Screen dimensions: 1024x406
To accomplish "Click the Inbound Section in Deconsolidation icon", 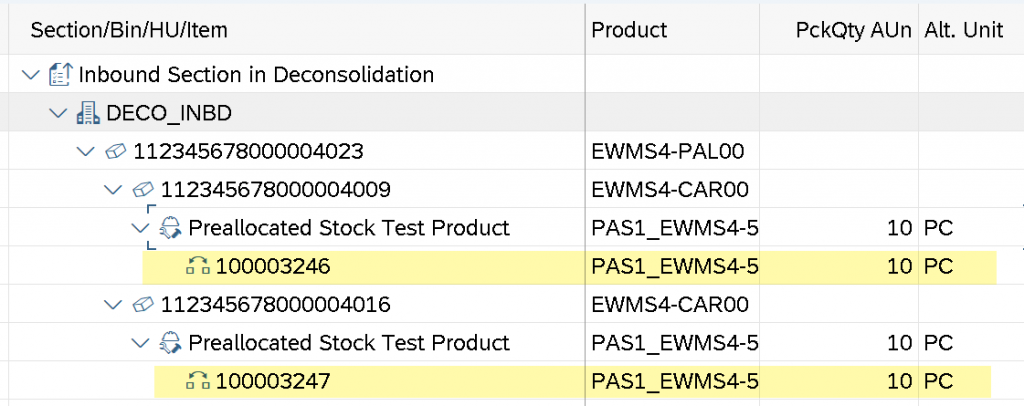I will pyautogui.click(x=62, y=74).
